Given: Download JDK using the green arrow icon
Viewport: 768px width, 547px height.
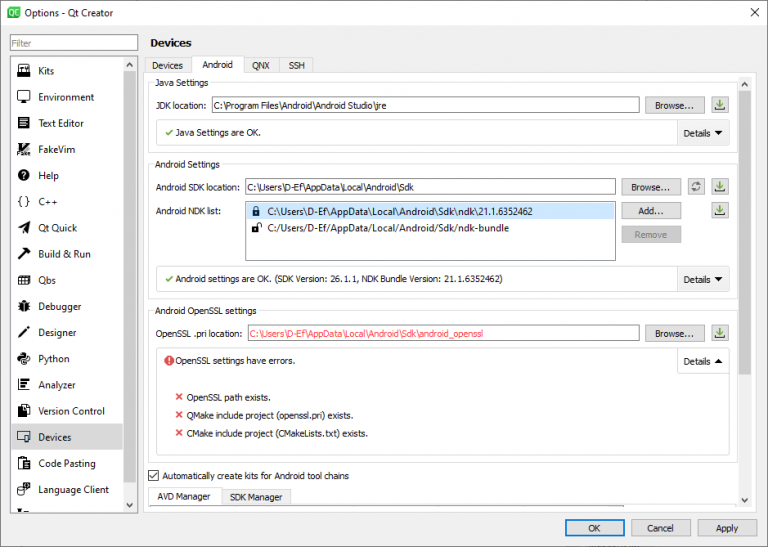Looking at the screenshot, I should coord(720,105).
